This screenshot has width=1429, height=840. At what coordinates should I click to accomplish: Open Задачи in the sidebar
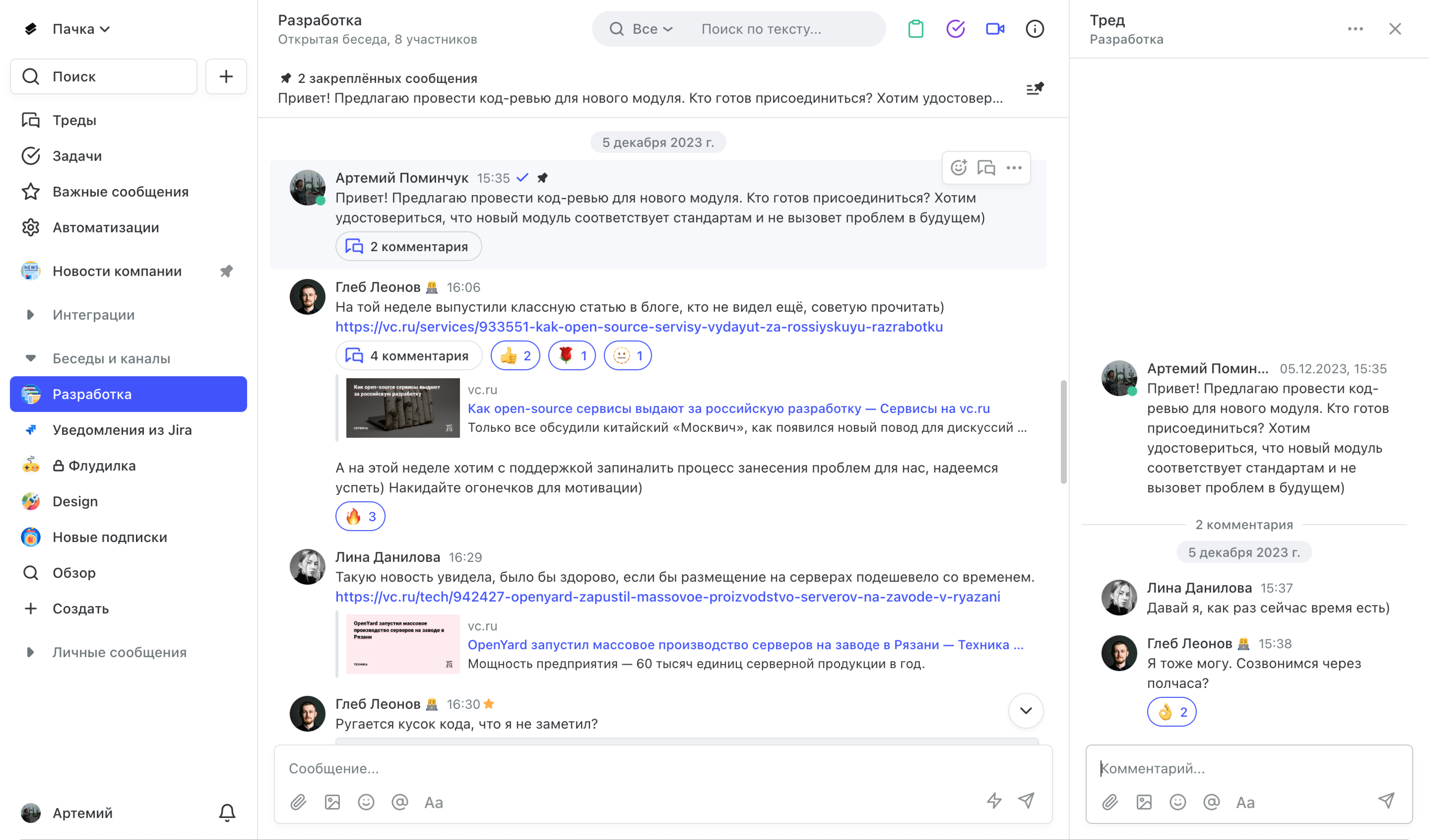click(x=129, y=156)
